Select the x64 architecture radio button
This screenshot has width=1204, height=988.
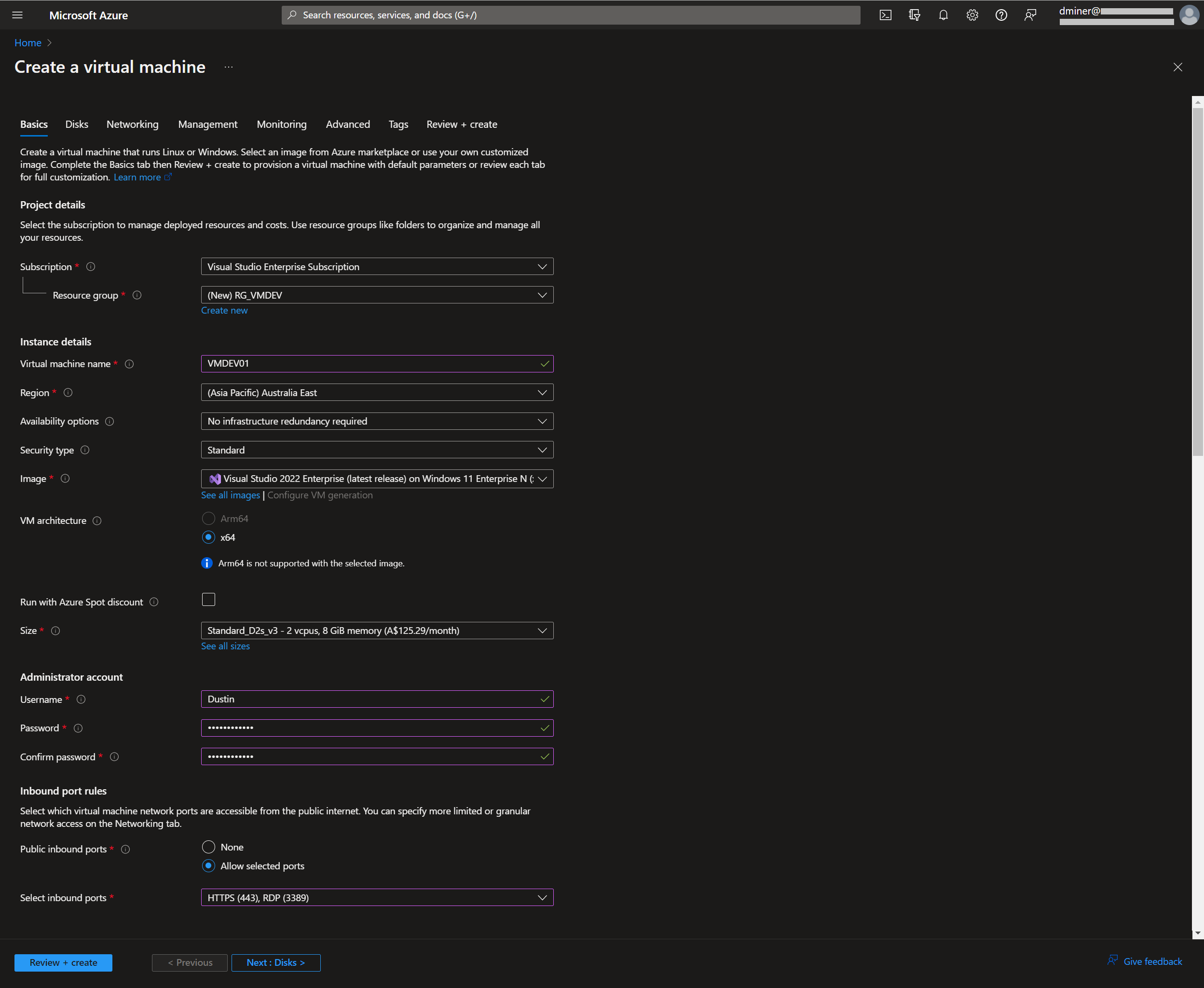coord(209,537)
